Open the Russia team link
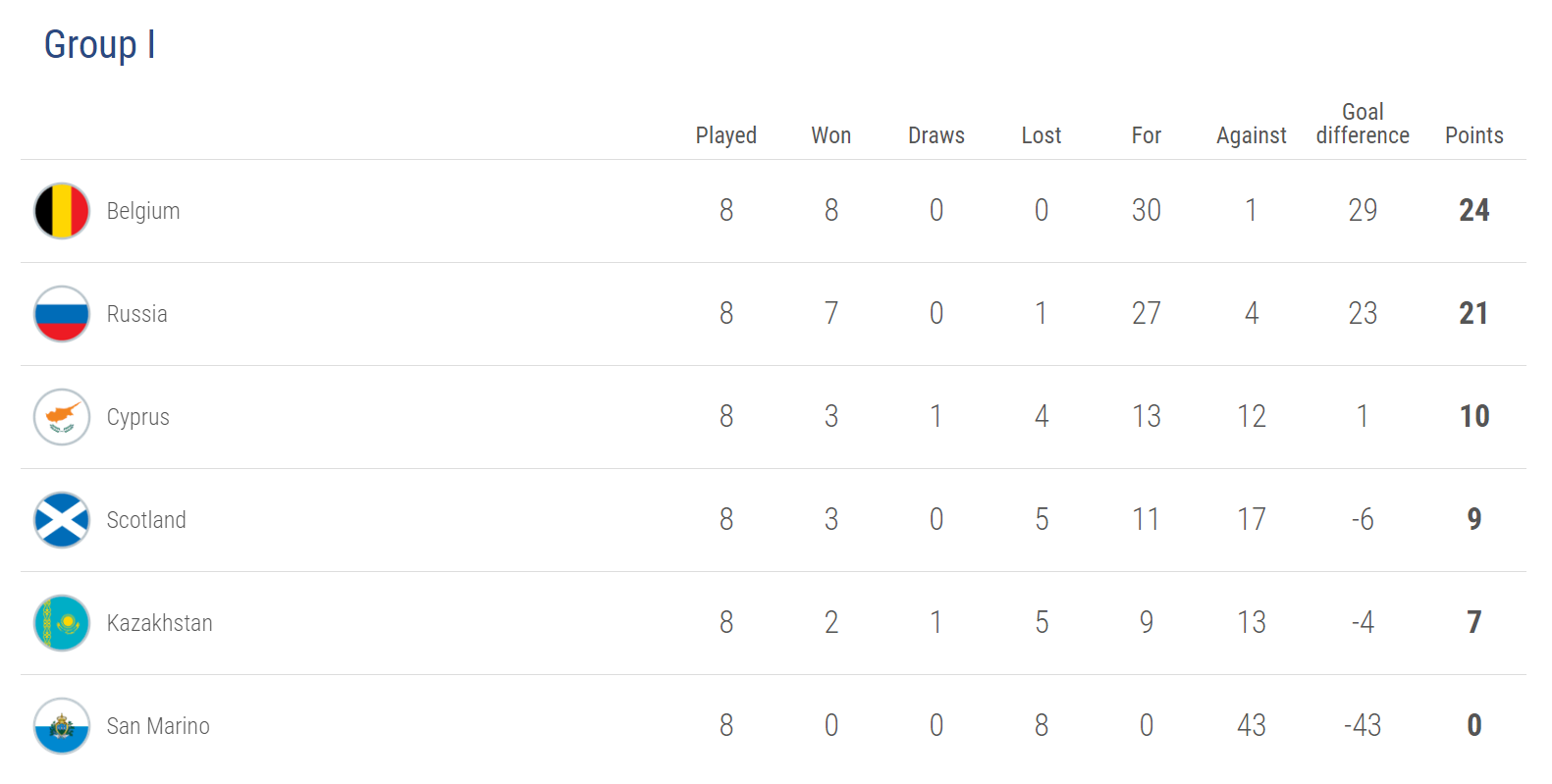 tap(136, 314)
